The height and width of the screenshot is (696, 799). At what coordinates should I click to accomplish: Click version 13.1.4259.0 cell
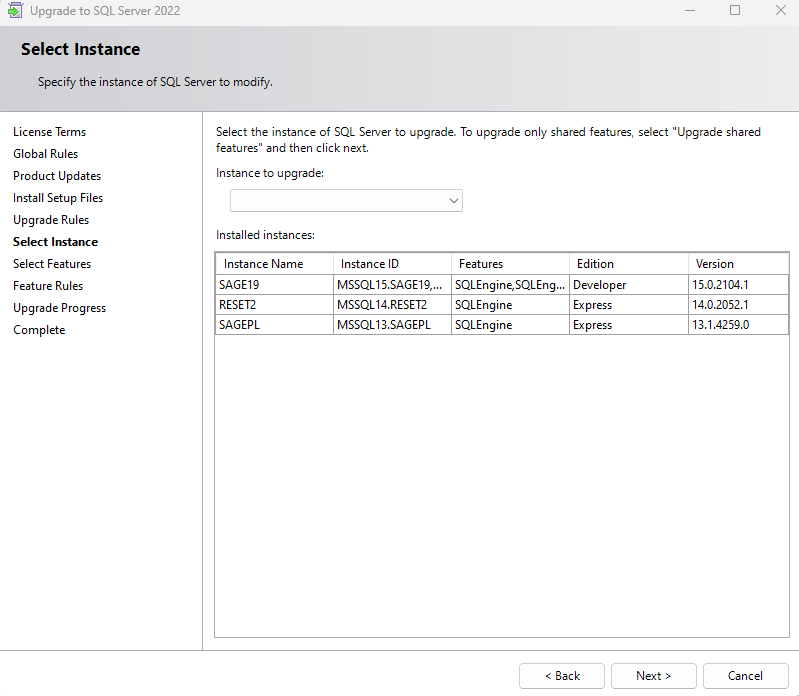point(738,325)
